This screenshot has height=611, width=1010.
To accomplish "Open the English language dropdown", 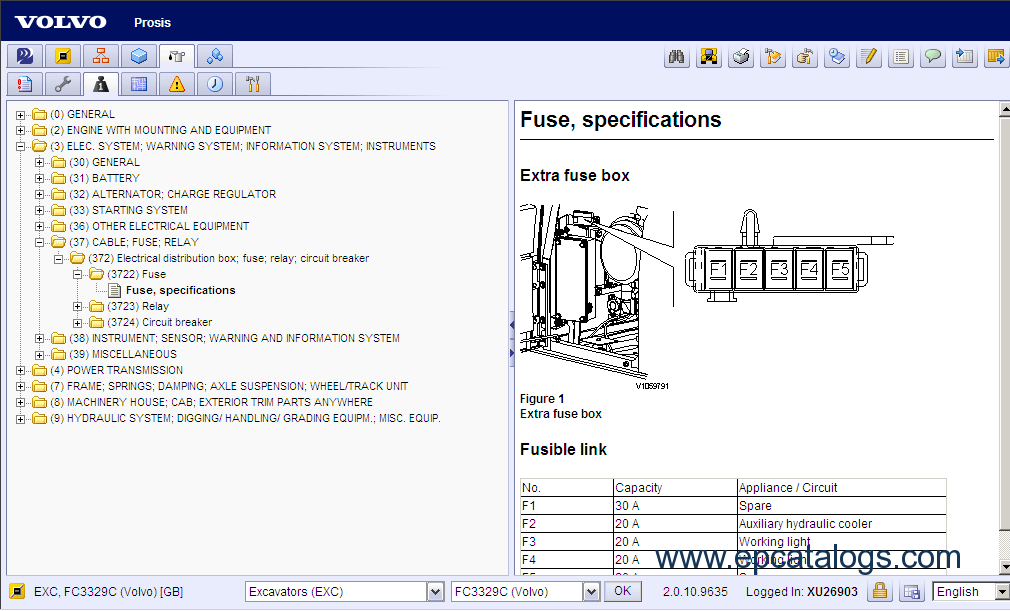I will (1001, 592).
